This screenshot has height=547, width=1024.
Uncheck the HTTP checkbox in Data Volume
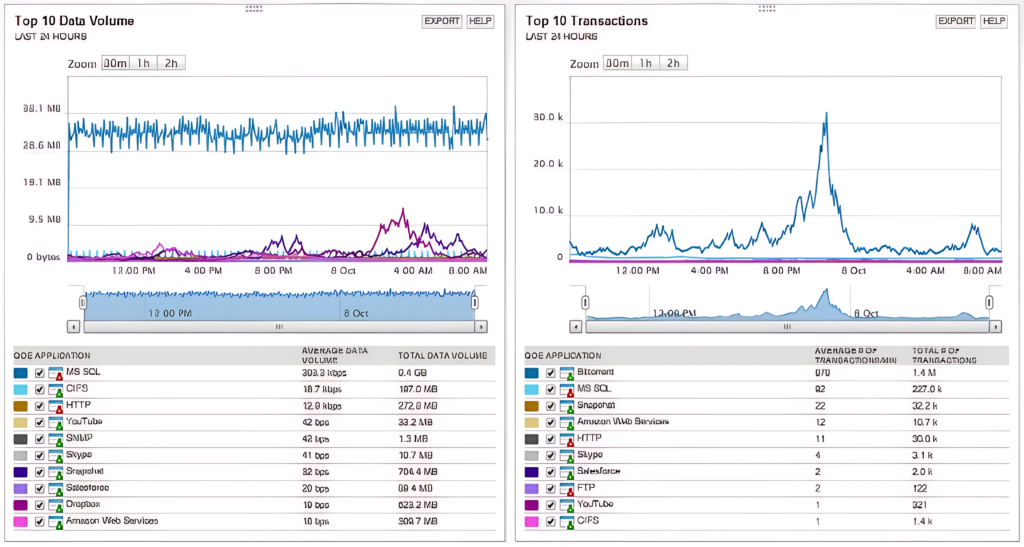coord(39,406)
